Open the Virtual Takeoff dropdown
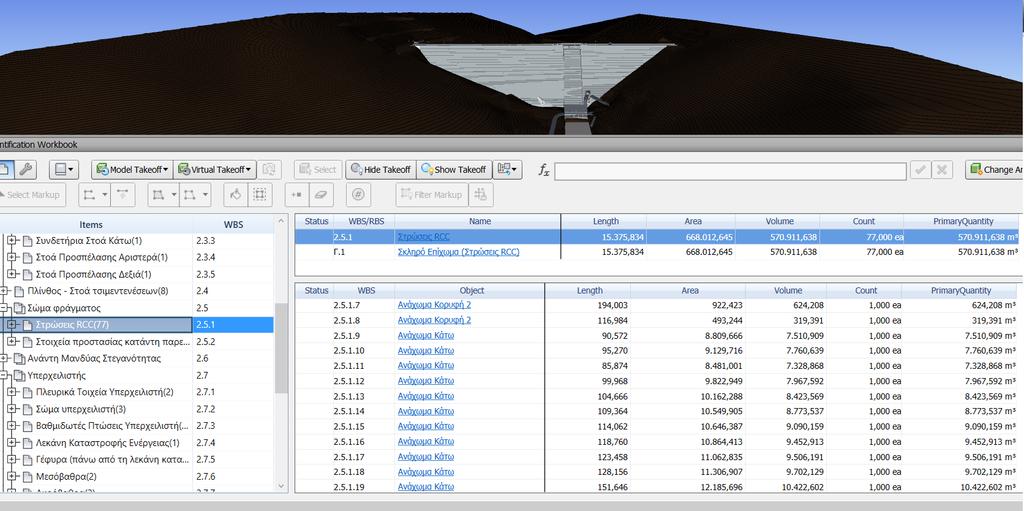The width and height of the screenshot is (1024, 511). tap(214, 170)
